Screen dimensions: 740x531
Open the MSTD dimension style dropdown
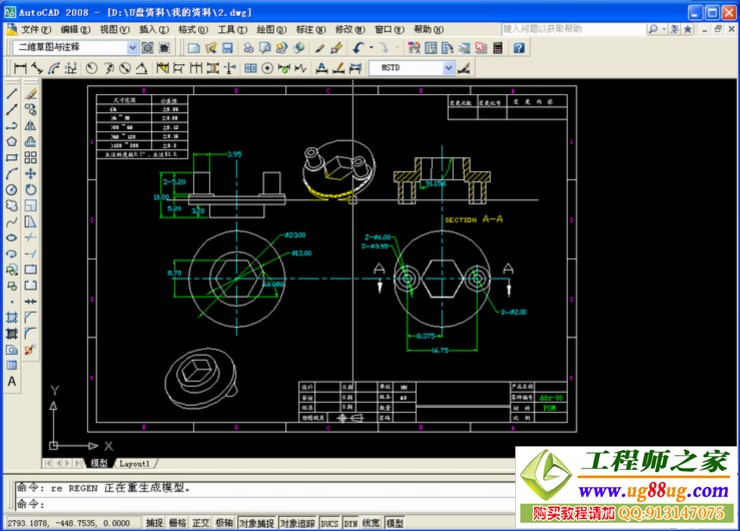448,68
